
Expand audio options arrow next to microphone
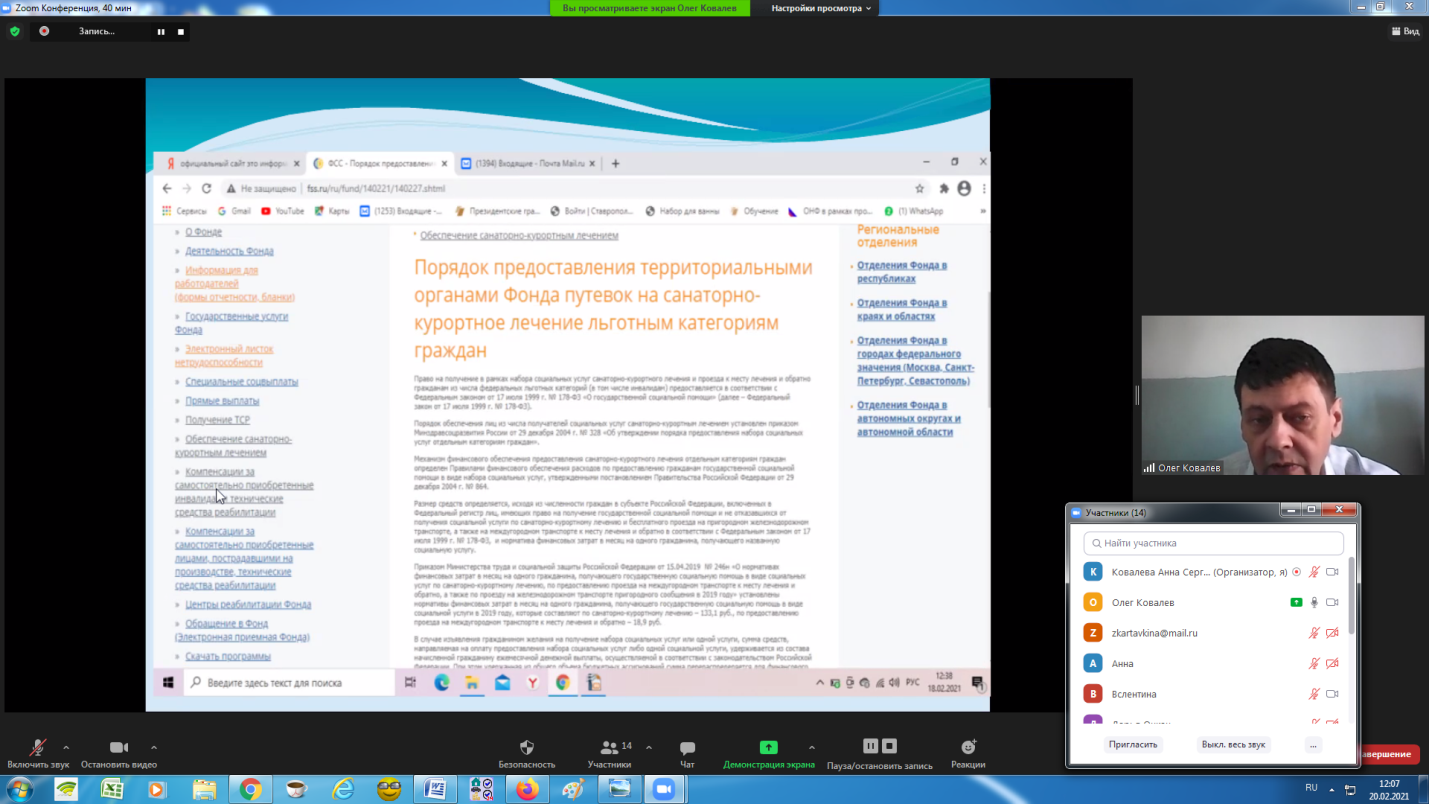point(66,747)
